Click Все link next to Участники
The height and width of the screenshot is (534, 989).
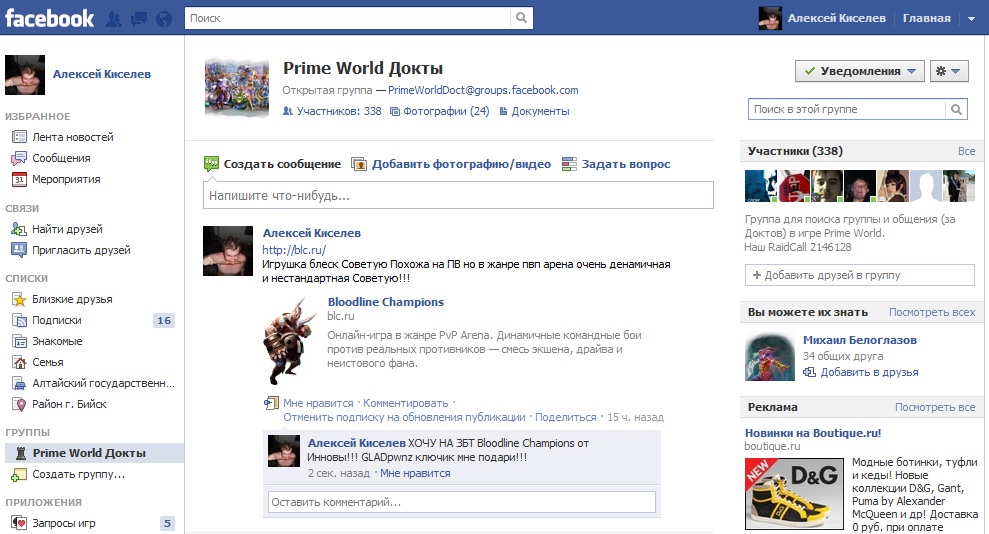pyautogui.click(x=966, y=151)
